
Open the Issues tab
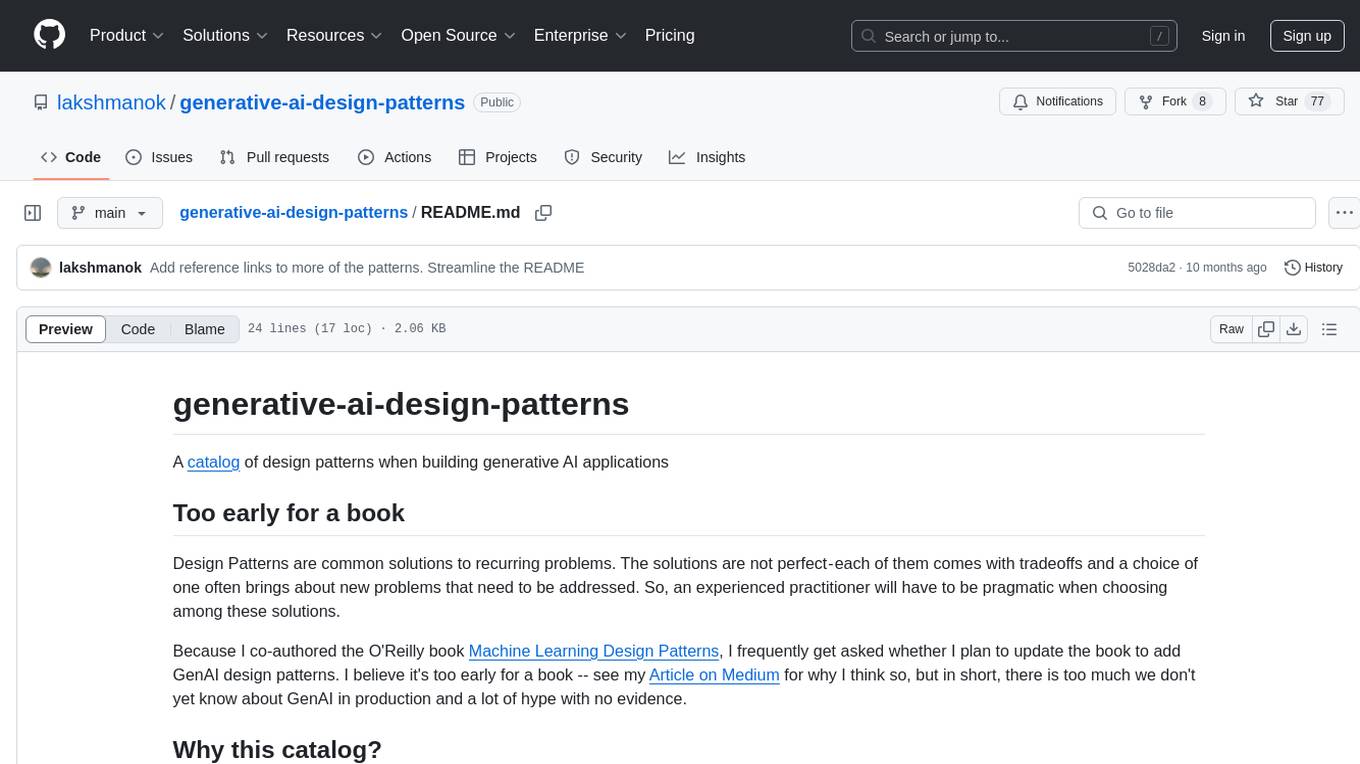tap(159, 157)
